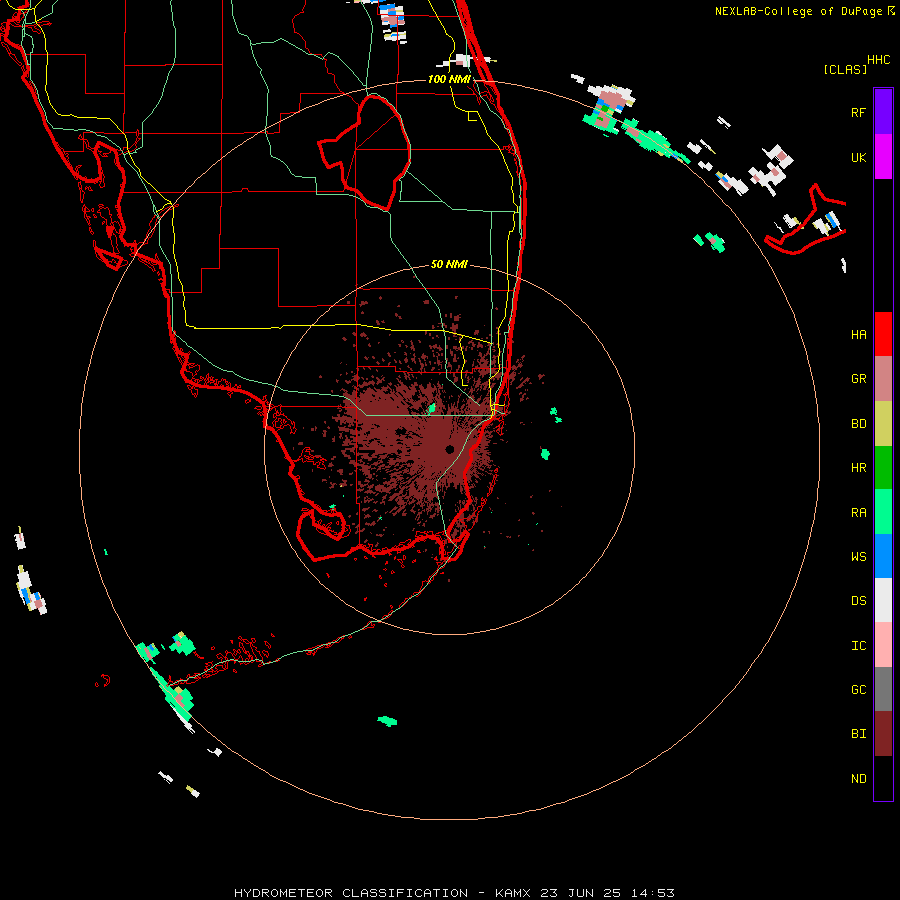
Task: Click the RA legend label
Action: 858,513
